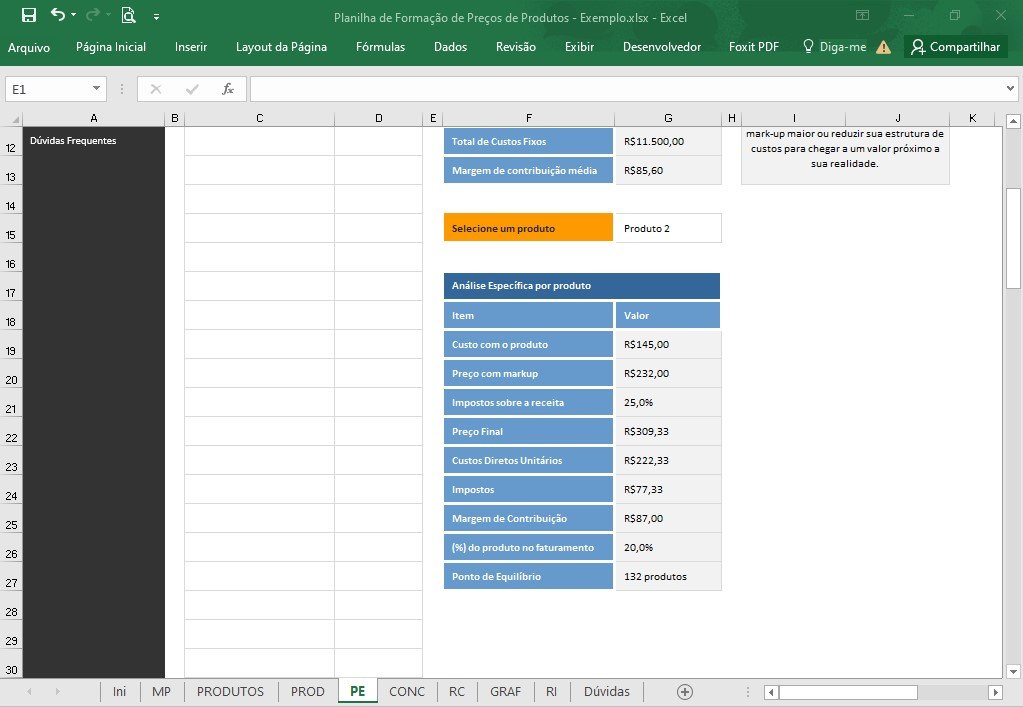Expand the formula bar chevron
Image resolution: width=1023 pixels, height=707 pixels.
click(1010, 89)
